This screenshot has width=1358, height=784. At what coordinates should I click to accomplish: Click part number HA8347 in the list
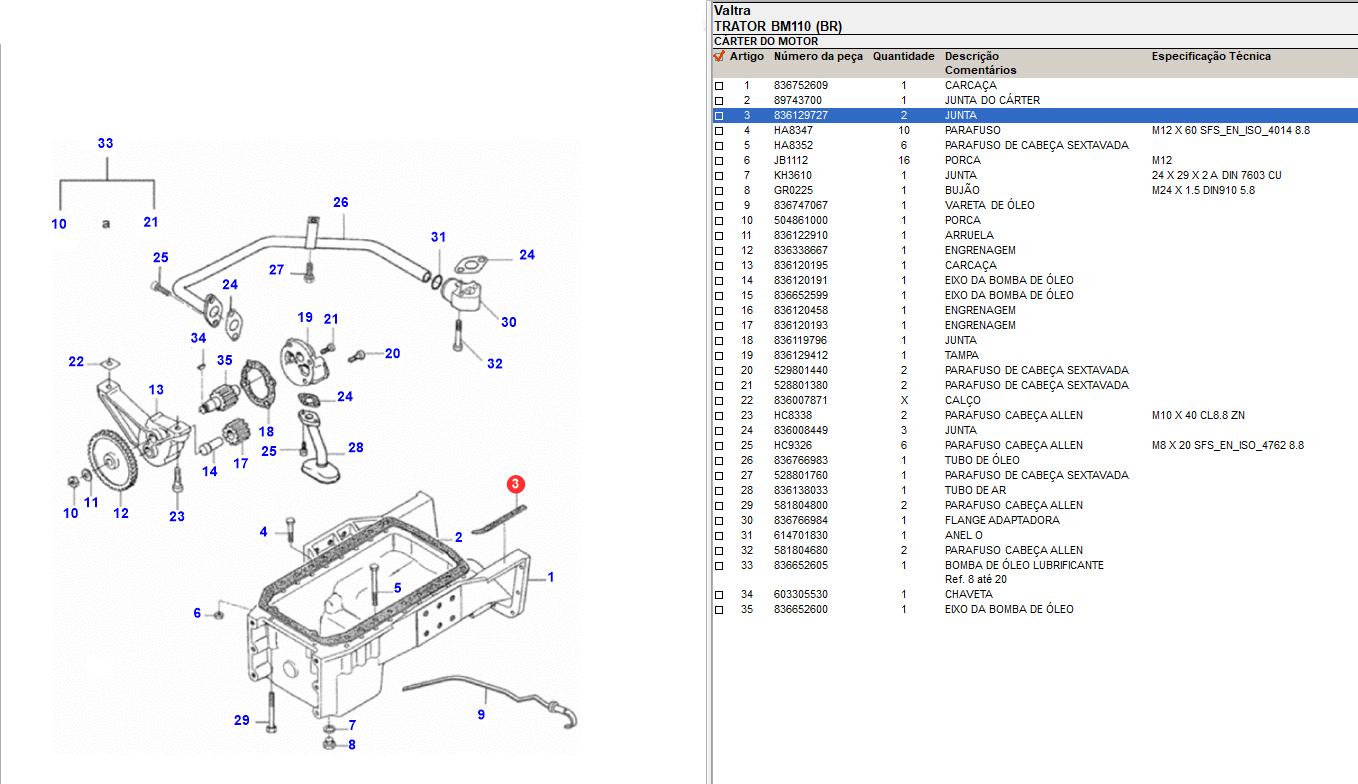(793, 131)
